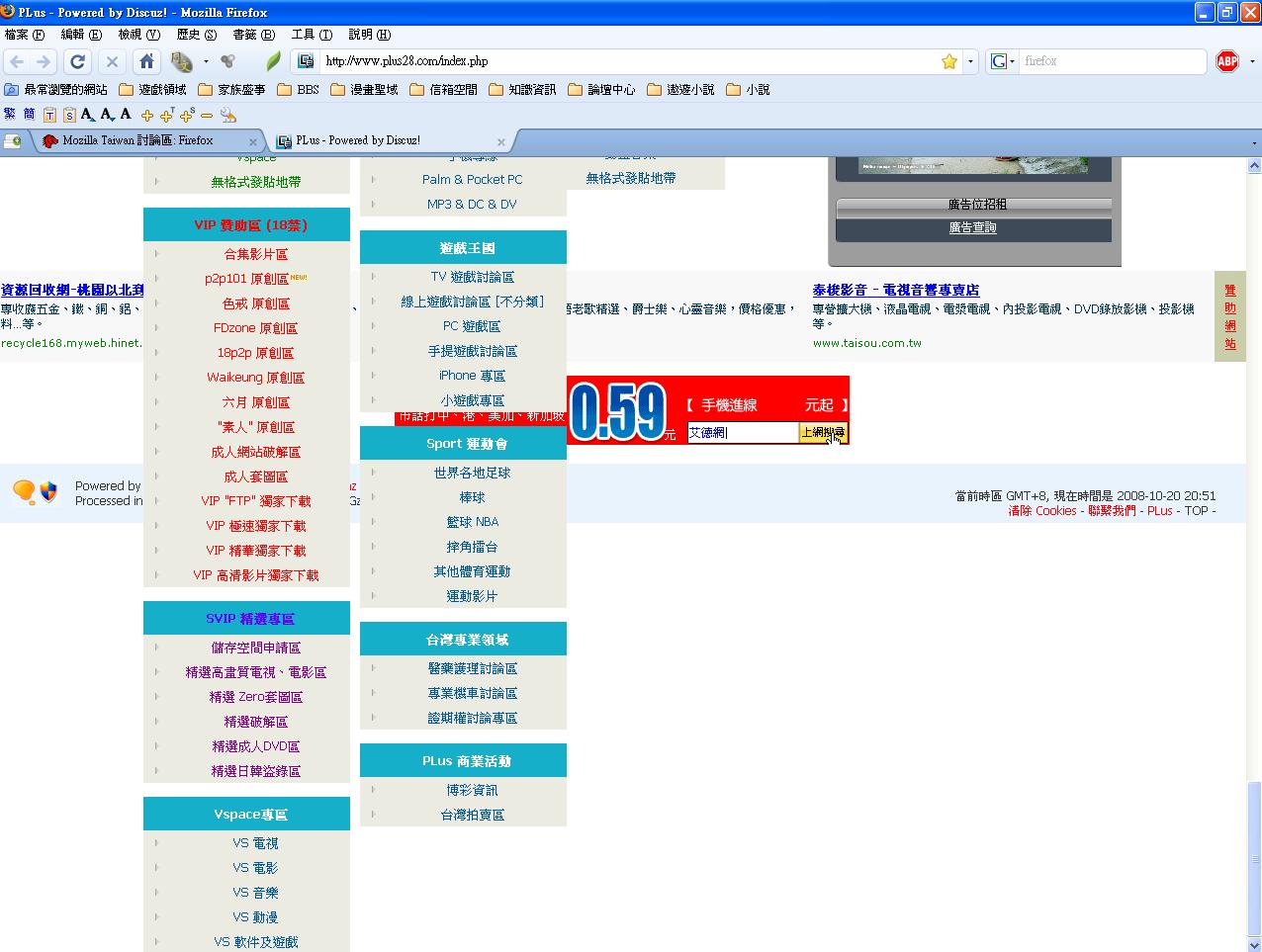This screenshot has width=1262, height=952.
Task: Open the 工具 (Tools) menu
Action: coord(312,35)
